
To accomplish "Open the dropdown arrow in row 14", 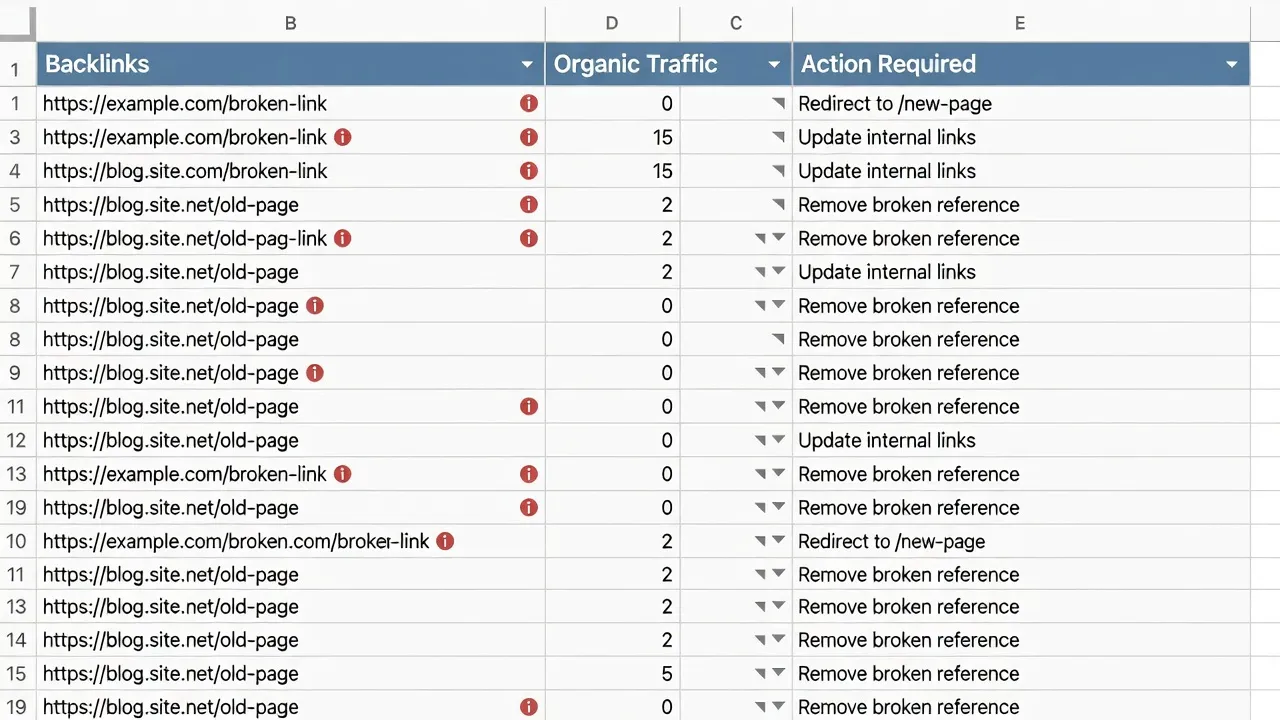I will coord(778,640).
